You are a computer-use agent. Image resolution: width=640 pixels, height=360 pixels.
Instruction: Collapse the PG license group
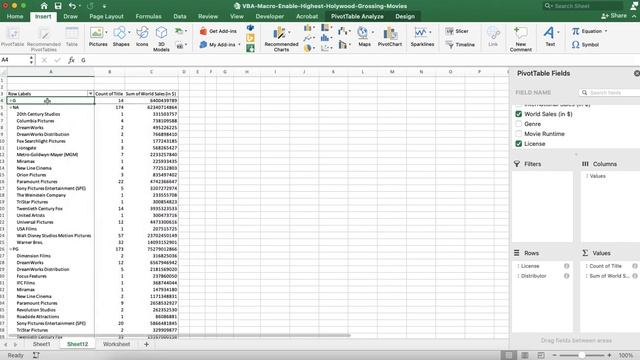[x=11, y=249]
